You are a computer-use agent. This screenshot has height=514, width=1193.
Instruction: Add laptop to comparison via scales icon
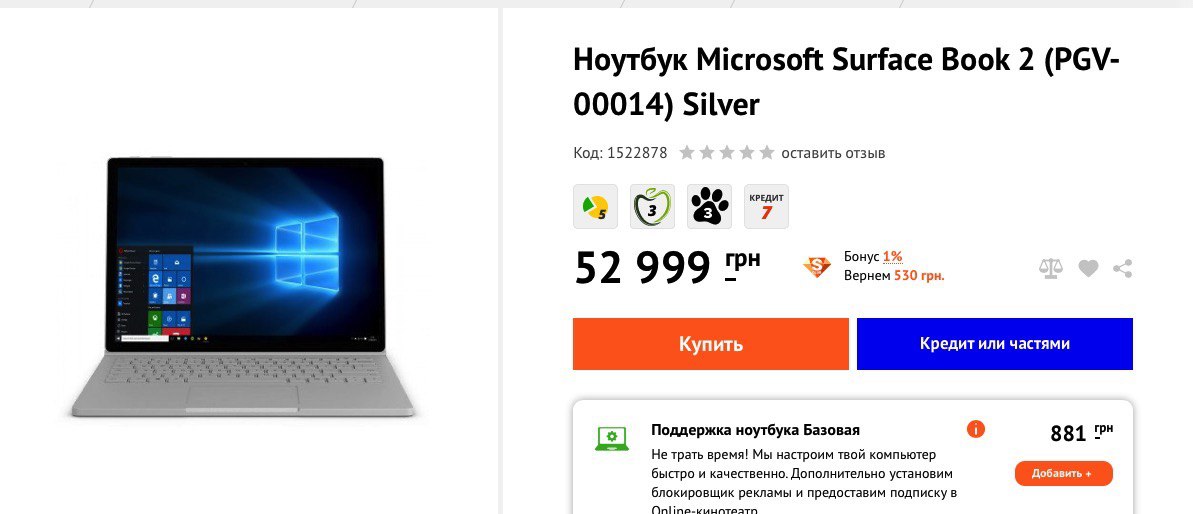coord(1050,268)
